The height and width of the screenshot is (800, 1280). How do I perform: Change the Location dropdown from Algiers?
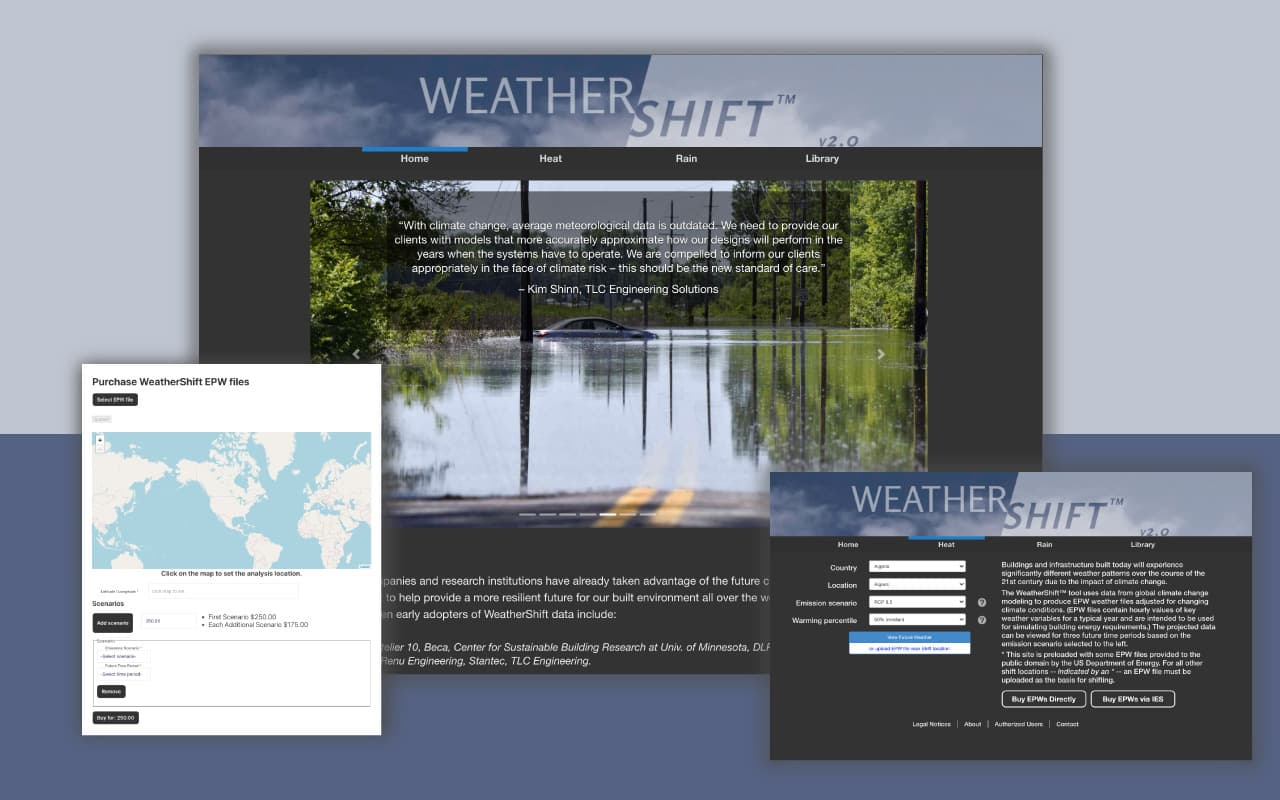pyautogui.click(x=916, y=585)
